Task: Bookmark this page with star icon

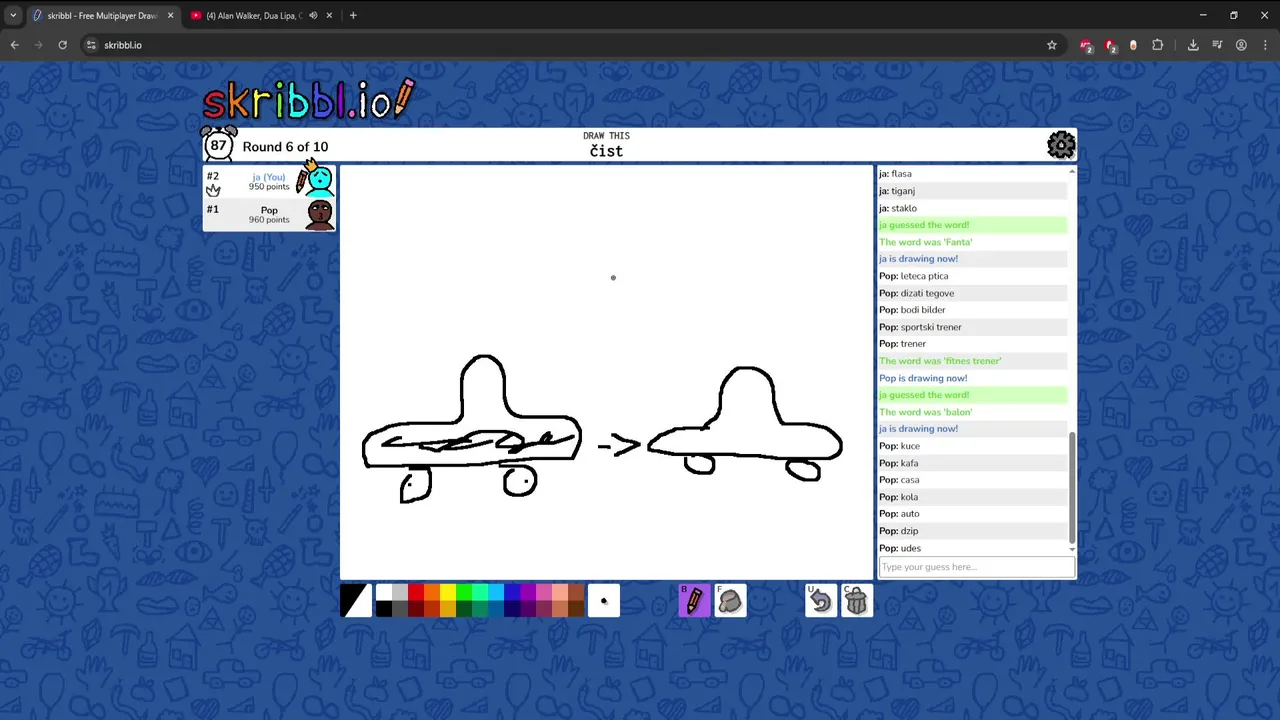Action: coord(1052,45)
